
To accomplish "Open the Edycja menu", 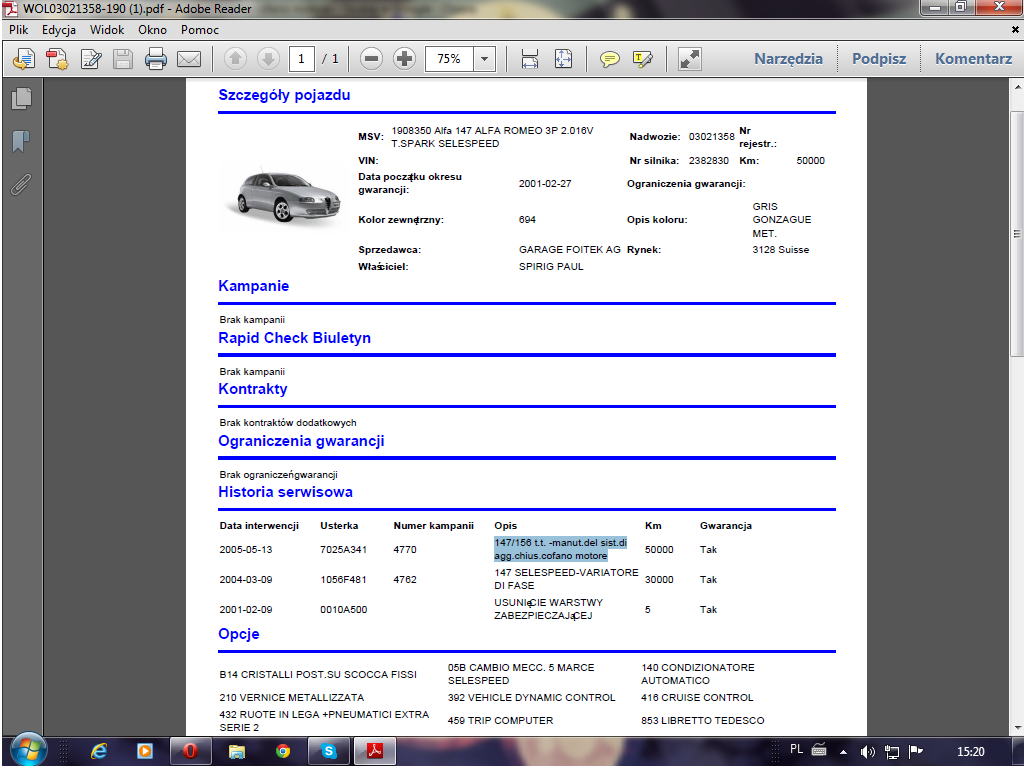I will pos(59,30).
